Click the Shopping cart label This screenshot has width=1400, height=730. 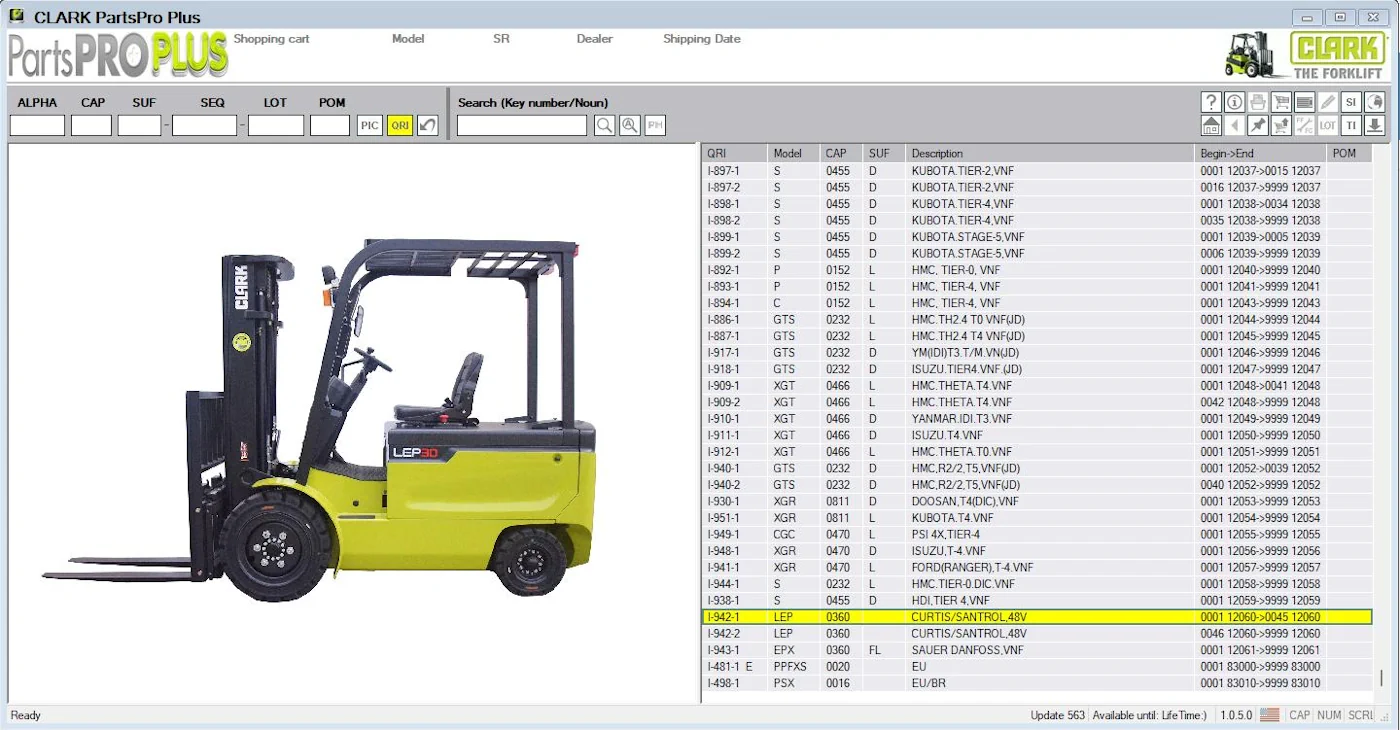(271, 39)
